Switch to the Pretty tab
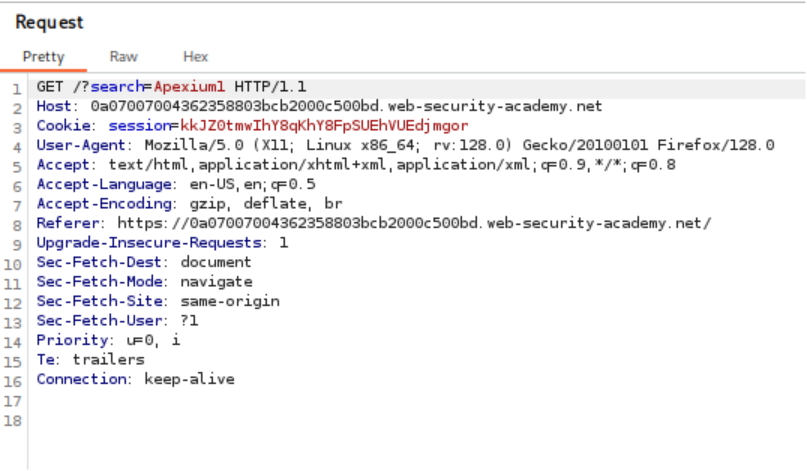The image size is (807, 471). click(x=43, y=57)
